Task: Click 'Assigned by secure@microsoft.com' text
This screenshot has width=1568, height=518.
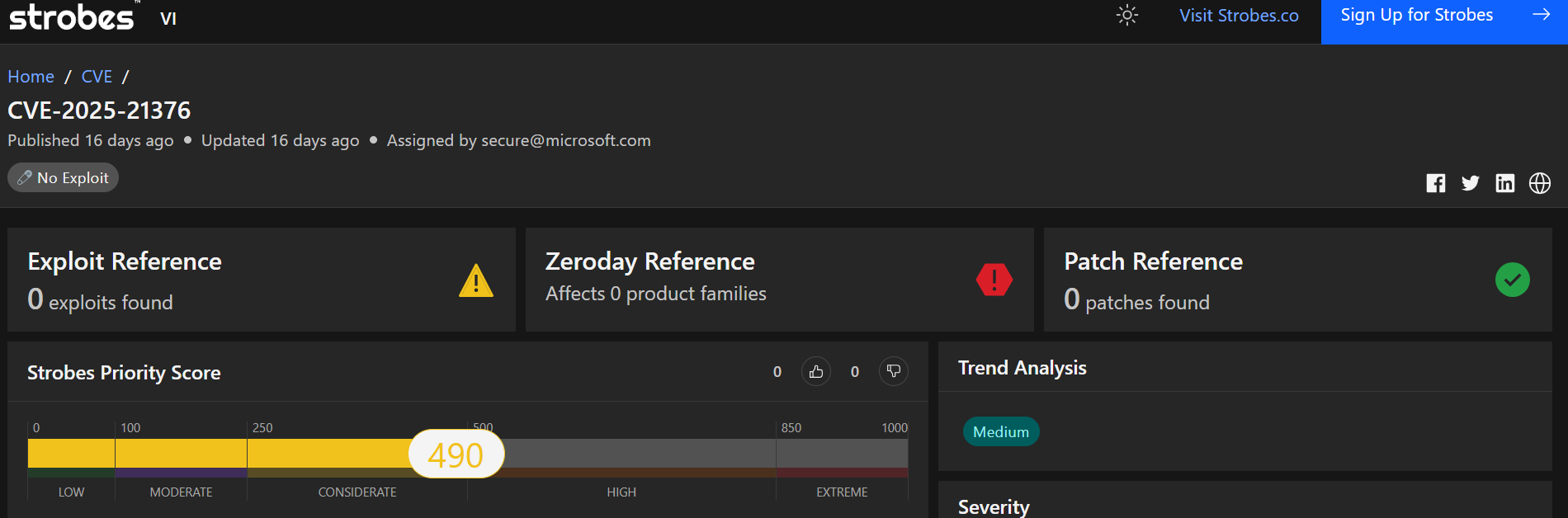Action: pos(519,141)
